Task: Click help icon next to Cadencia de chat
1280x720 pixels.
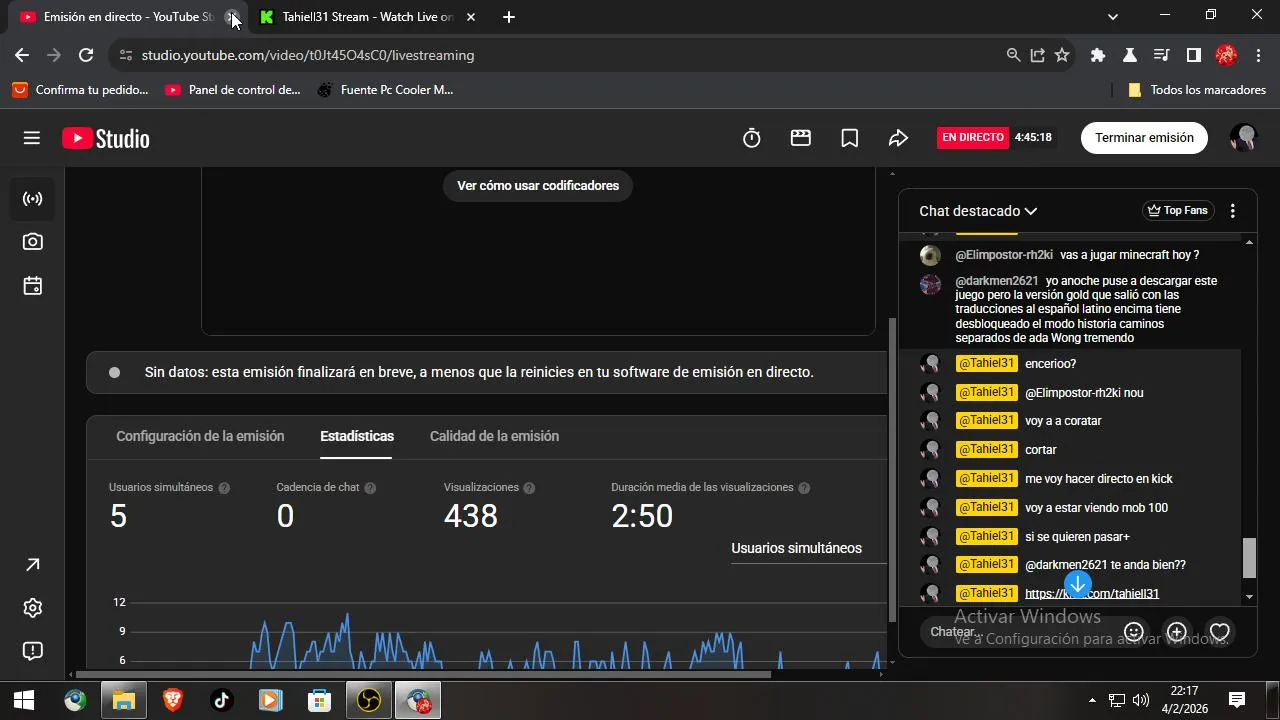Action: point(370,488)
